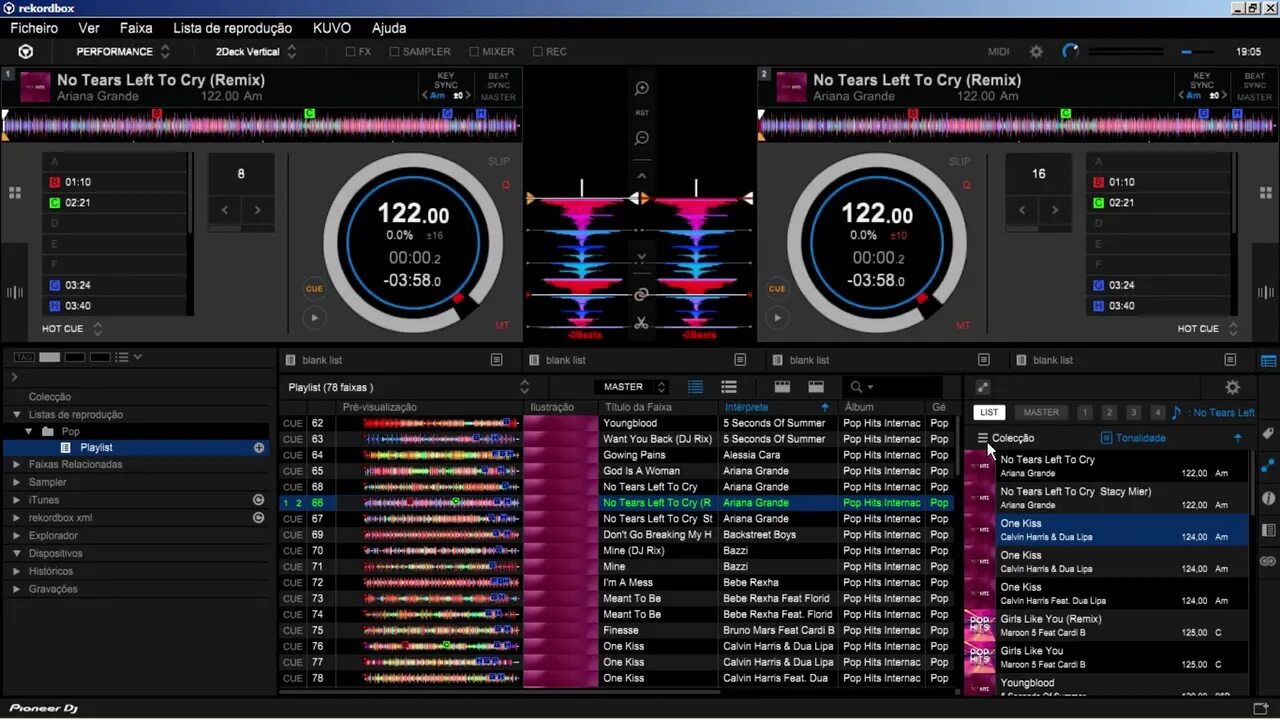The width and height of the screenshot is (1280, 720).
Task: Open the Ver menu
Action: click(89, 28)
